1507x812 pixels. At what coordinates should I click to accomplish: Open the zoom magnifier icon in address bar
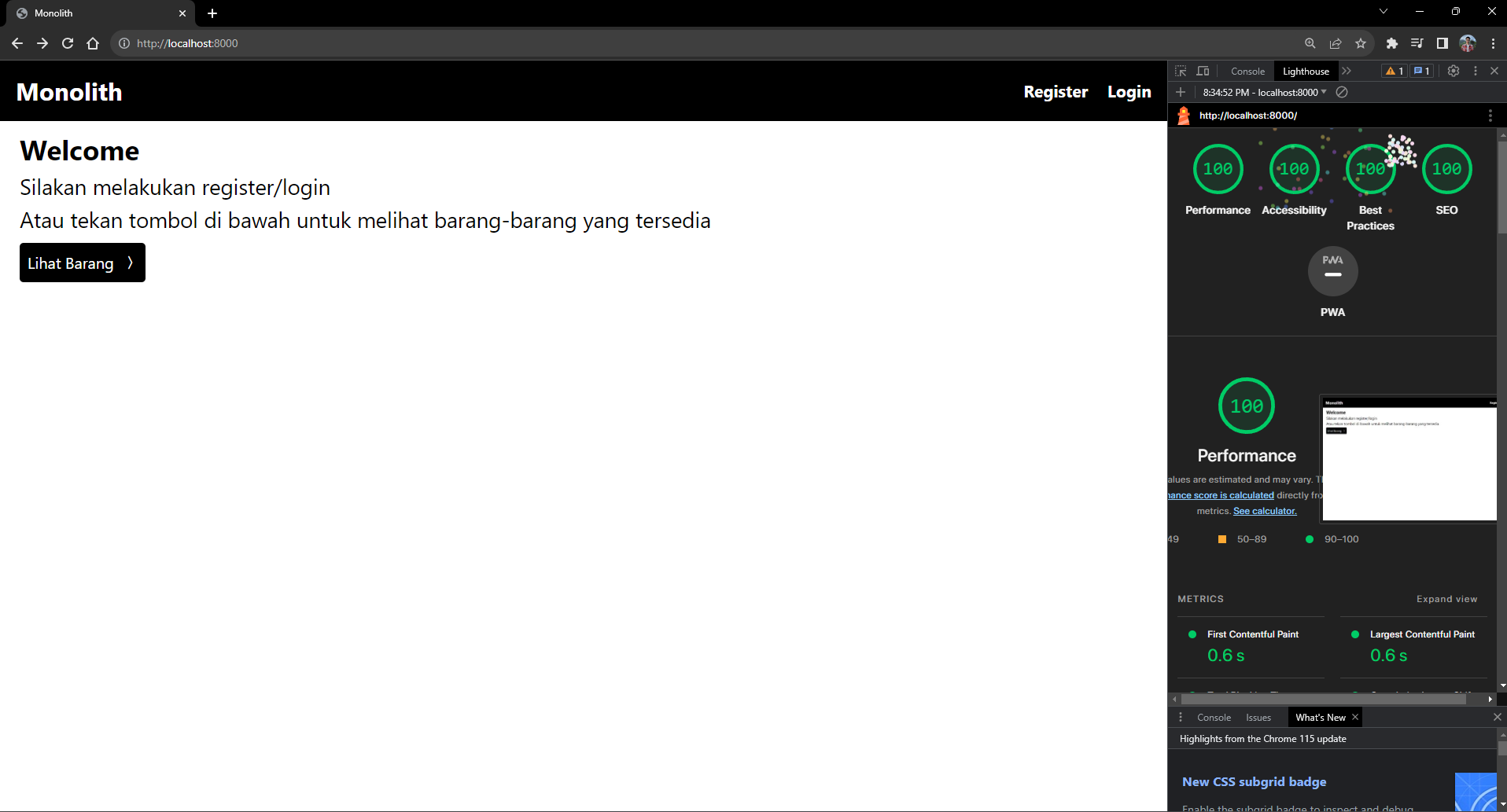(1310, 43)
